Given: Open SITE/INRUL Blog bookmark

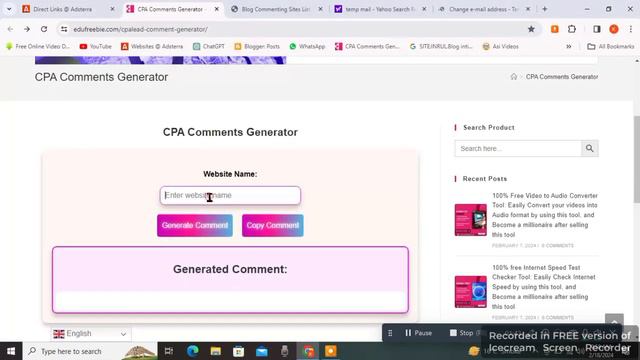Looking at the screenshot, I should [441, 47].
